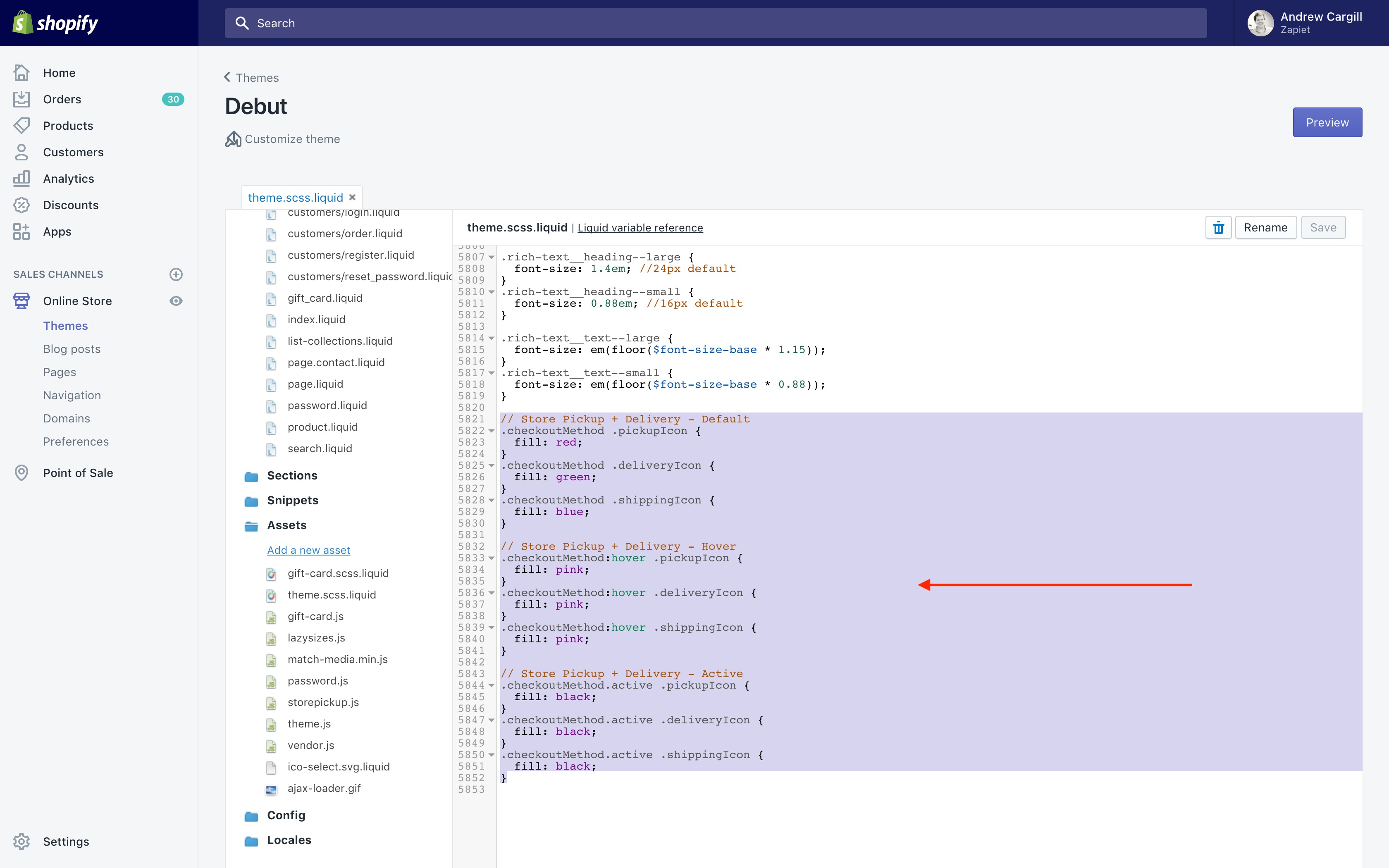This screenshot has height=868, width=1389.
Task: Select the theme.scss.liquid tab
Action: coord(295,198)
